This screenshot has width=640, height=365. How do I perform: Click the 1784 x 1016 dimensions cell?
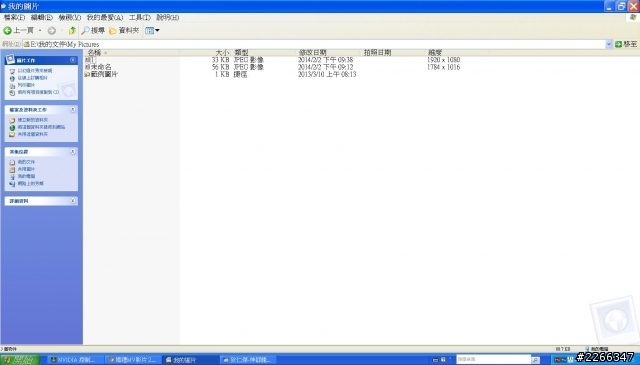443,67
